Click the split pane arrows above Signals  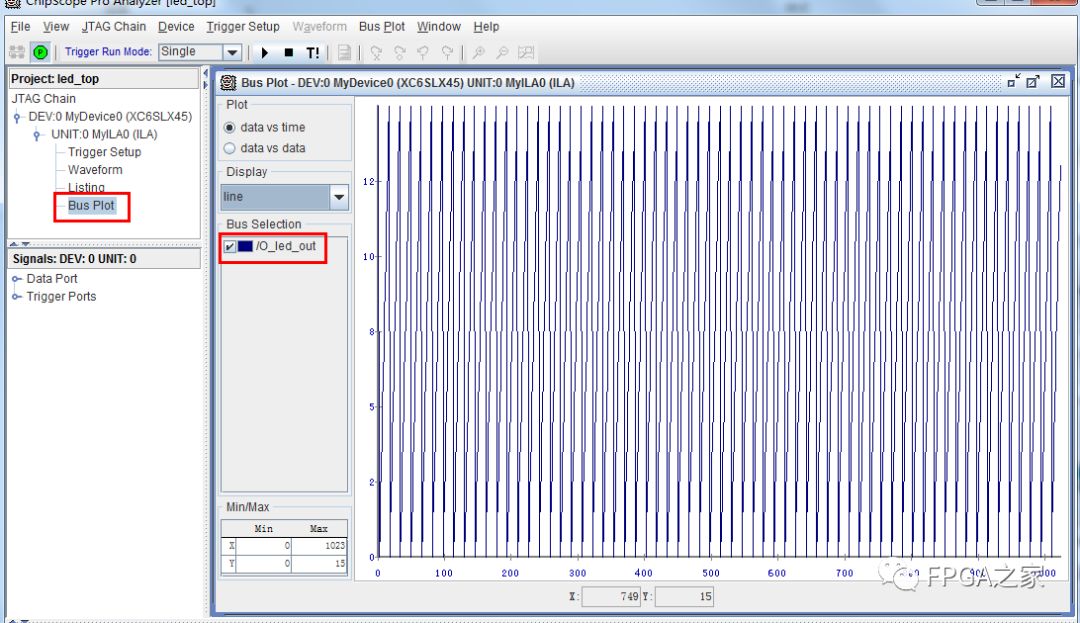[x=19, y=244]
